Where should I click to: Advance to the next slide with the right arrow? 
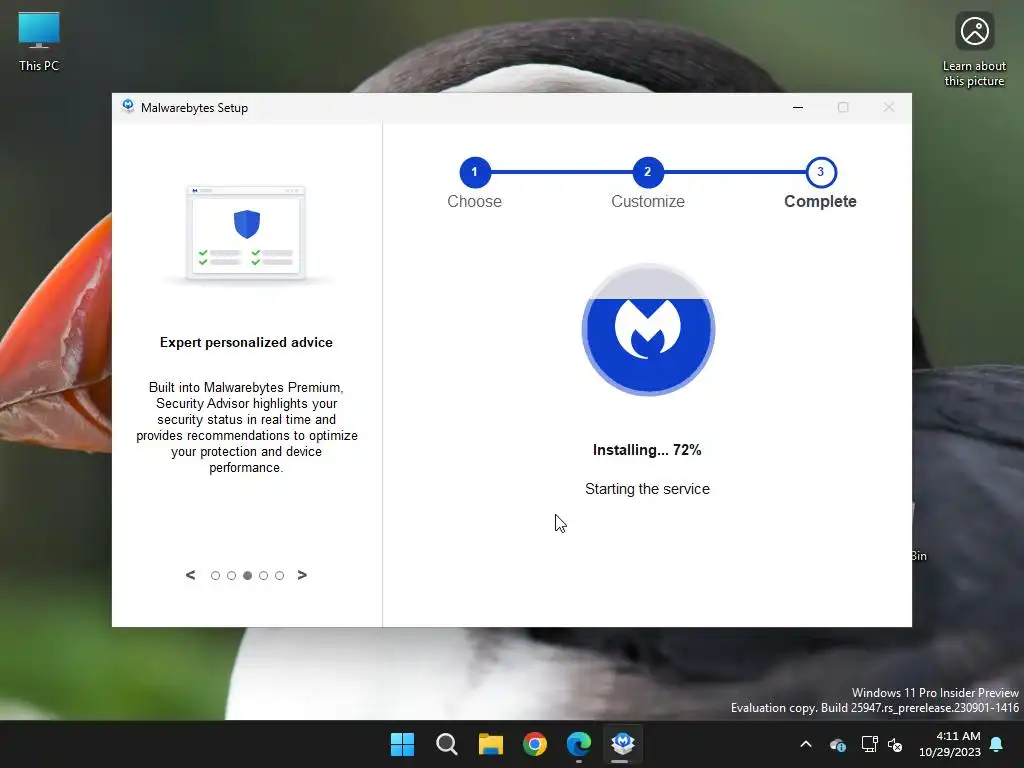(302, 575)
